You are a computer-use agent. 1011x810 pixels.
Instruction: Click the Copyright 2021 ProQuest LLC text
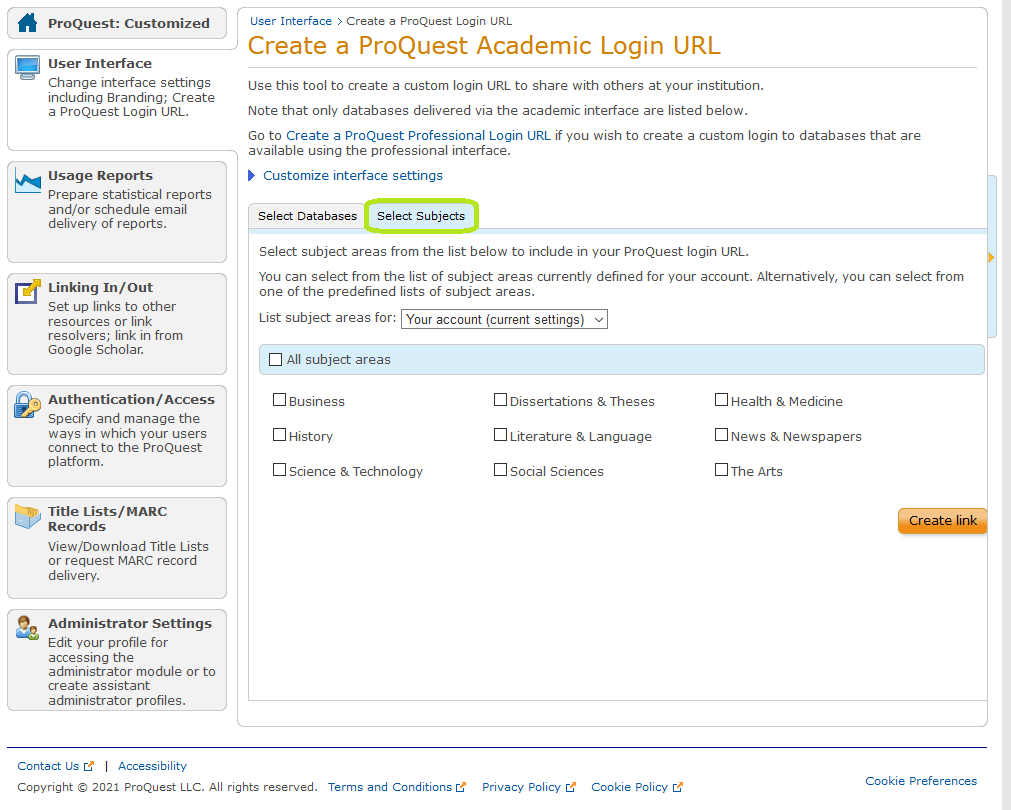pyautogui.click(x=167, y=787)
